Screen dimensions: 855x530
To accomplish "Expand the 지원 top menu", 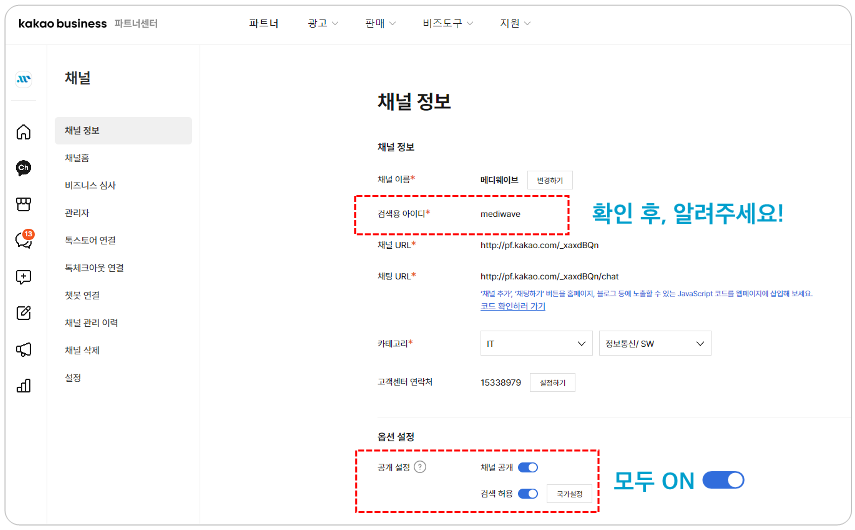I will coord(515,23).
